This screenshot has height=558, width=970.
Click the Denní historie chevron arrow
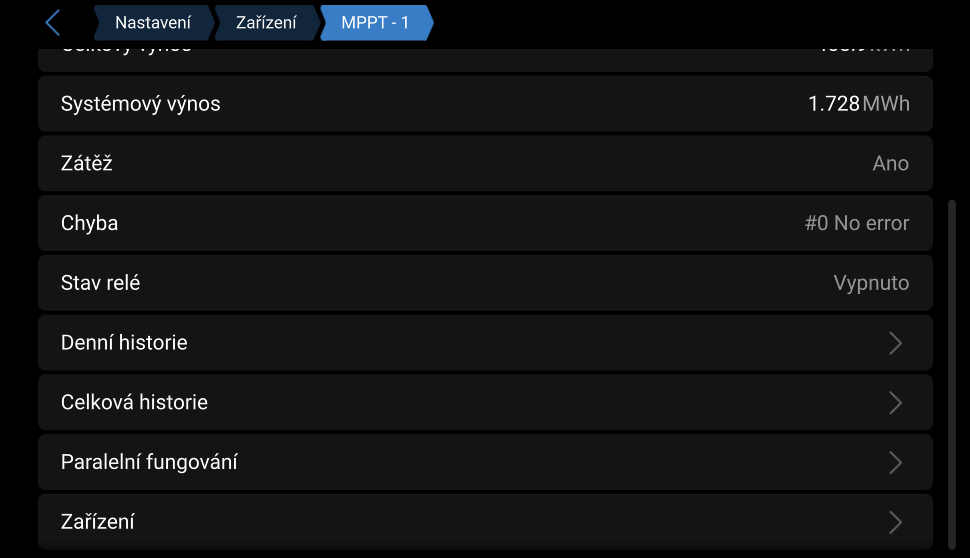(x=895, y=343)
